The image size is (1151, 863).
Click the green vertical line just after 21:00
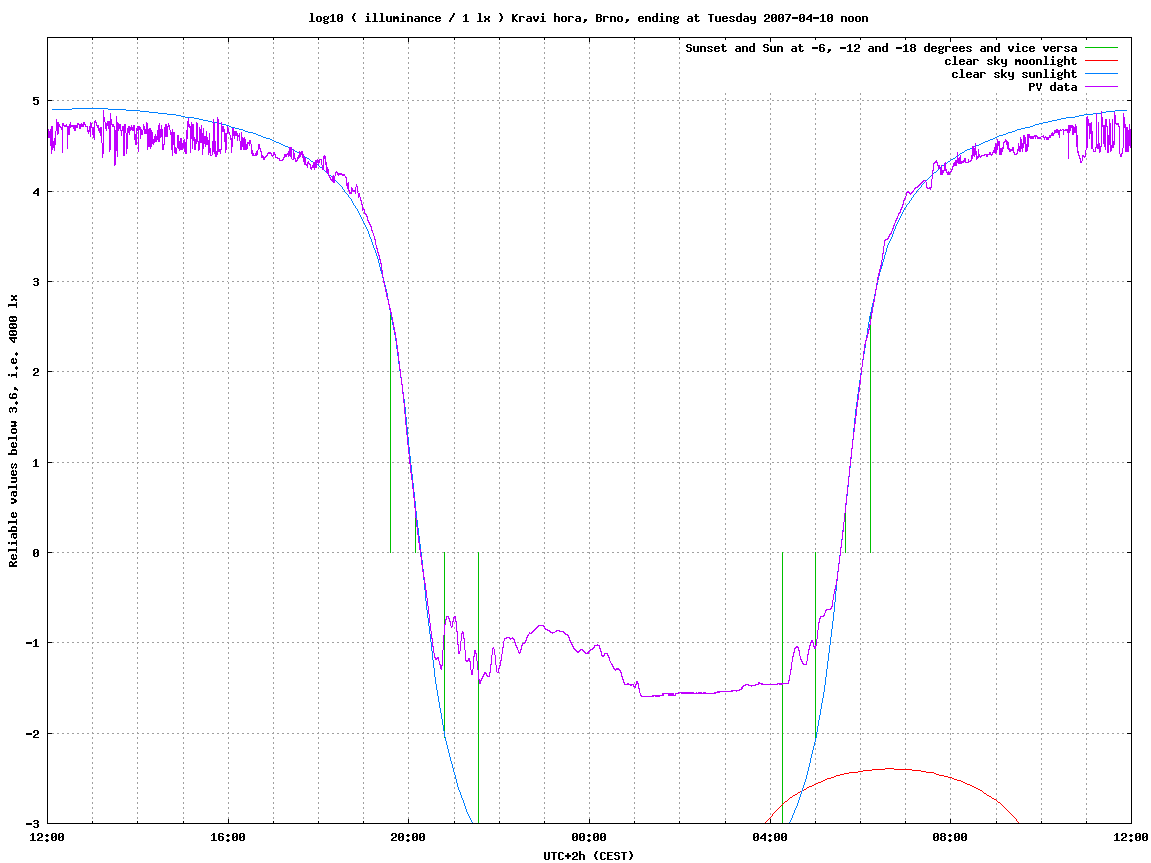[x=479, y=688]
